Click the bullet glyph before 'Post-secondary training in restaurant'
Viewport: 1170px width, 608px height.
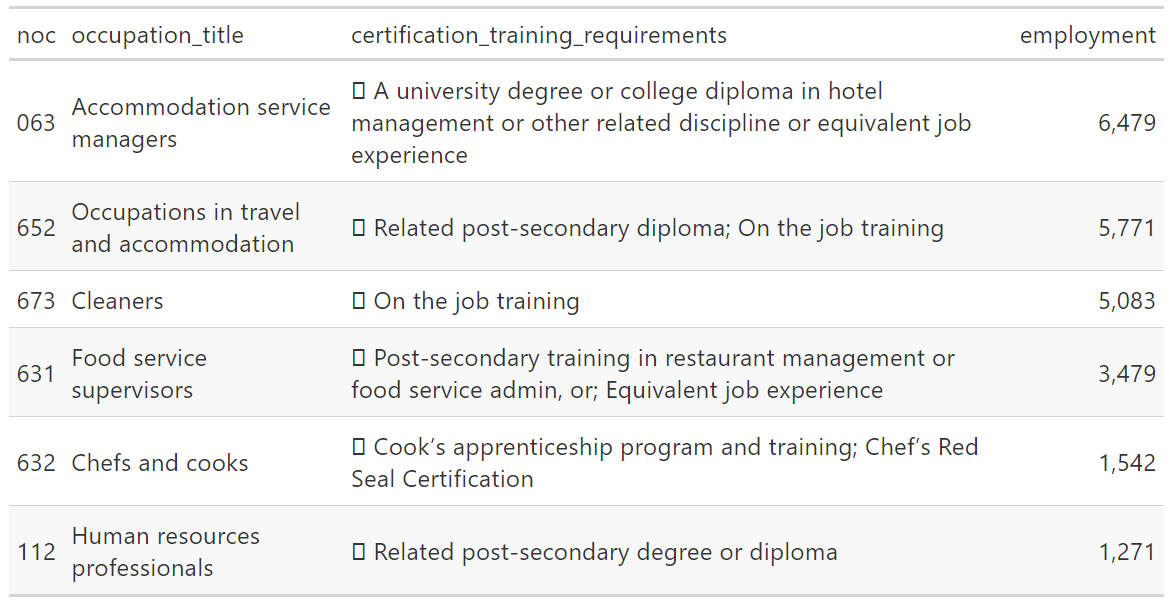(359, 359)
